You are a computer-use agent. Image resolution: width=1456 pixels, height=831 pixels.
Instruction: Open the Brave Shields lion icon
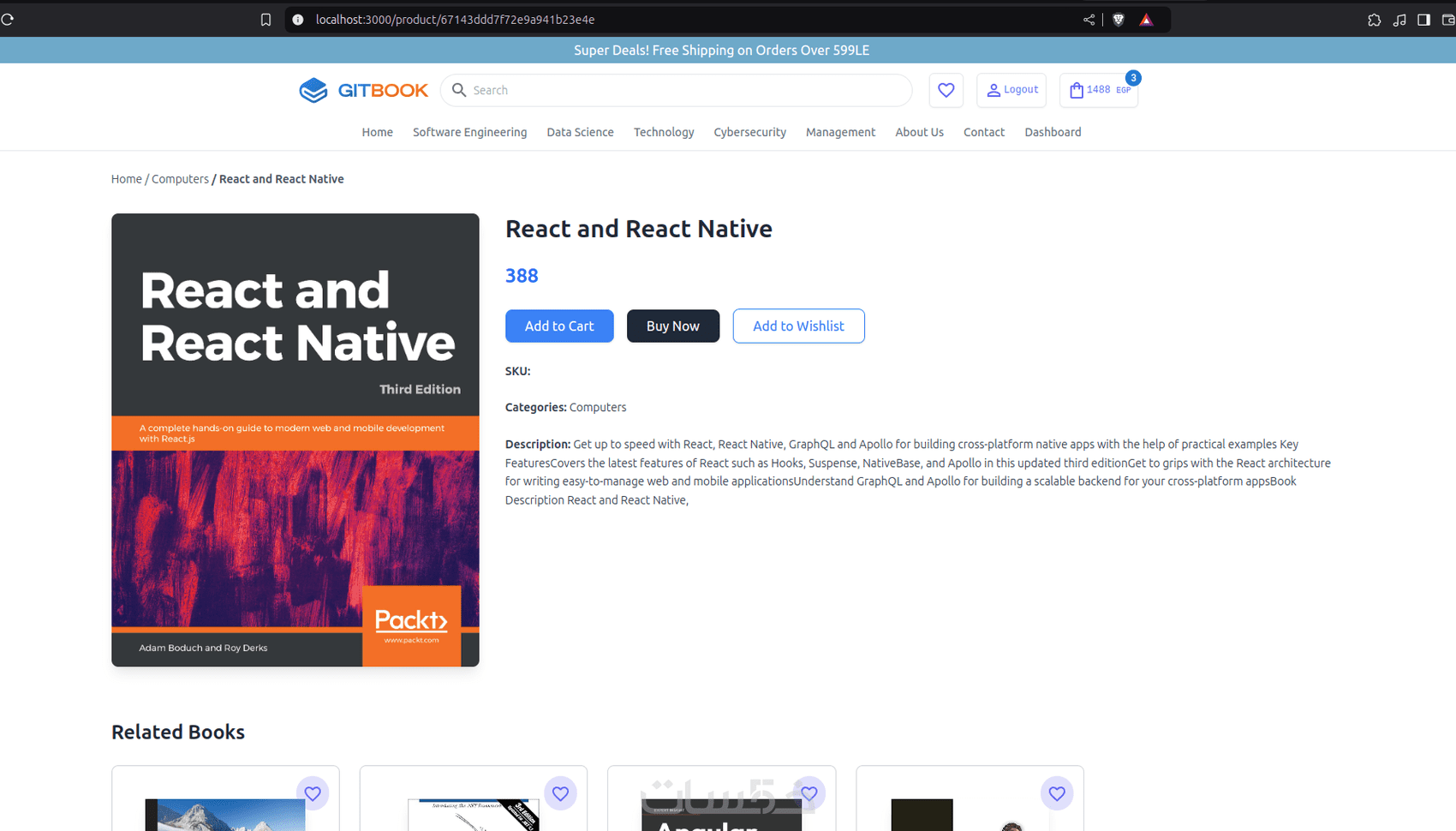1119,20
